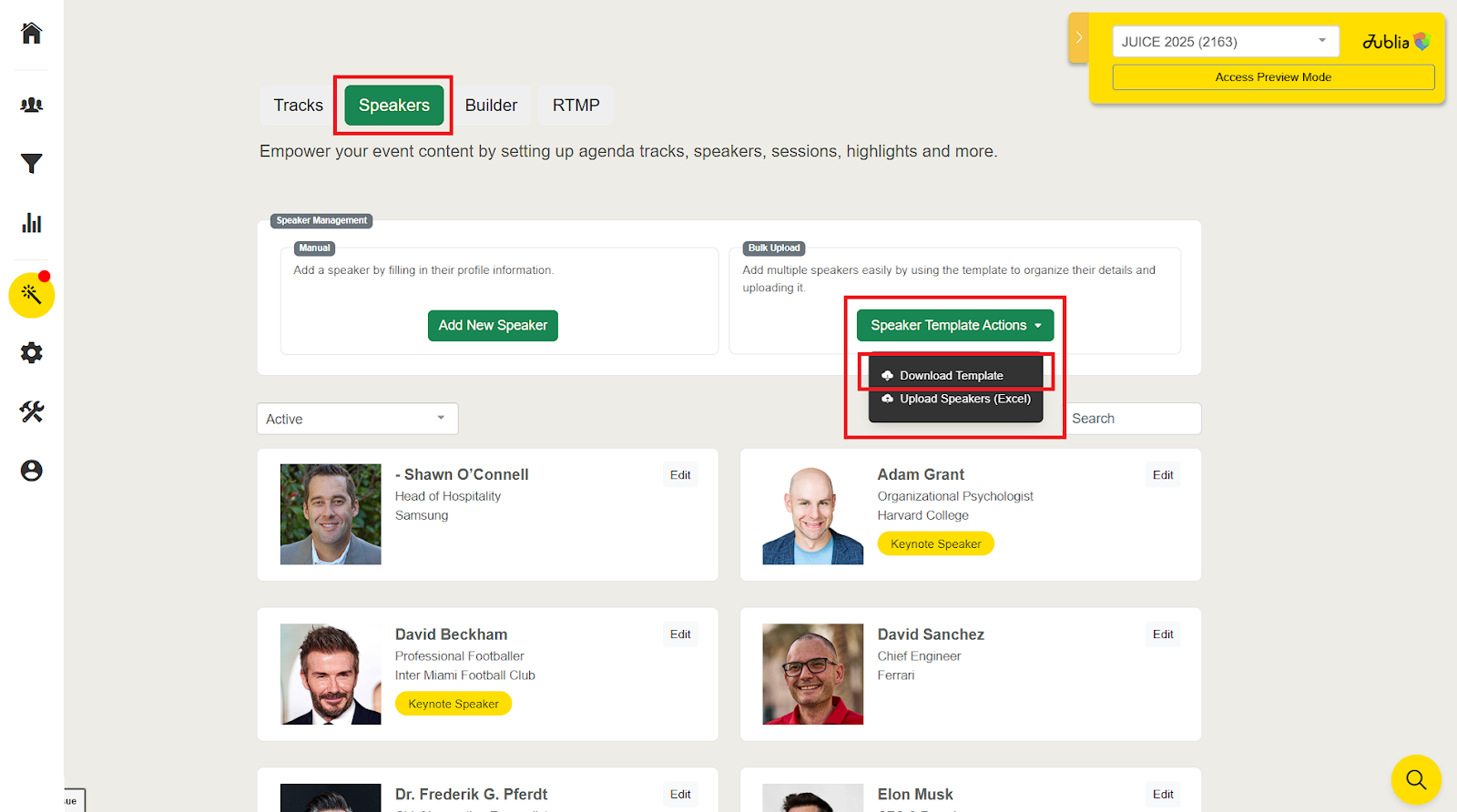Viewport: 1457px width, 812px height.
Task: Click Adam Grant's Keynote Speaker tag
Action: [936, 544]
